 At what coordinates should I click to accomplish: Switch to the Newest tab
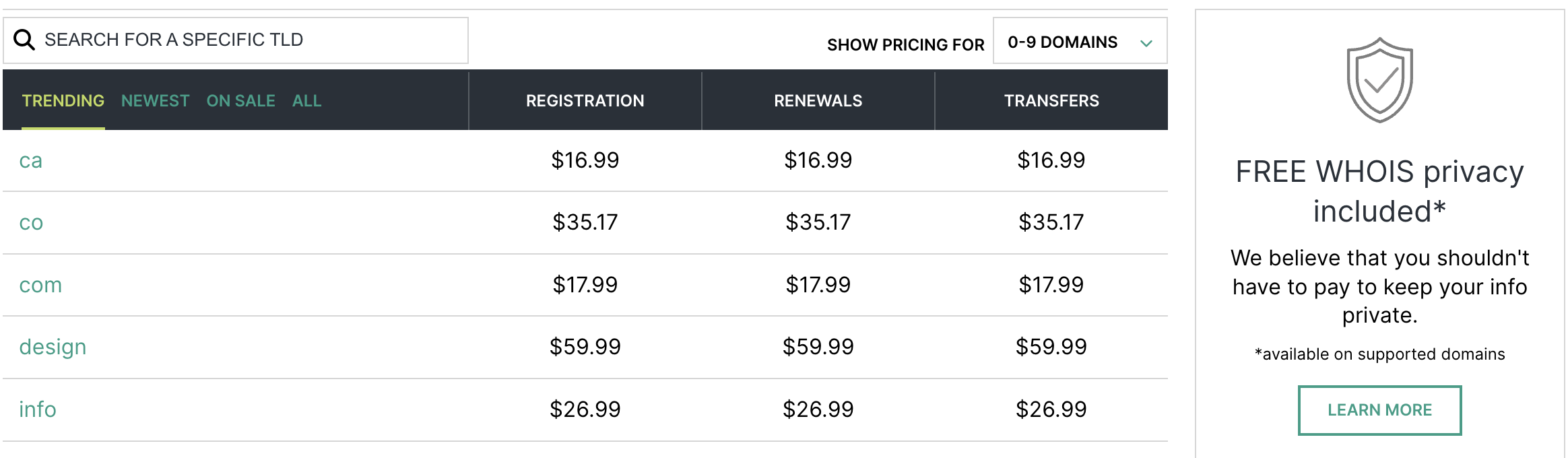coord(155,101)
